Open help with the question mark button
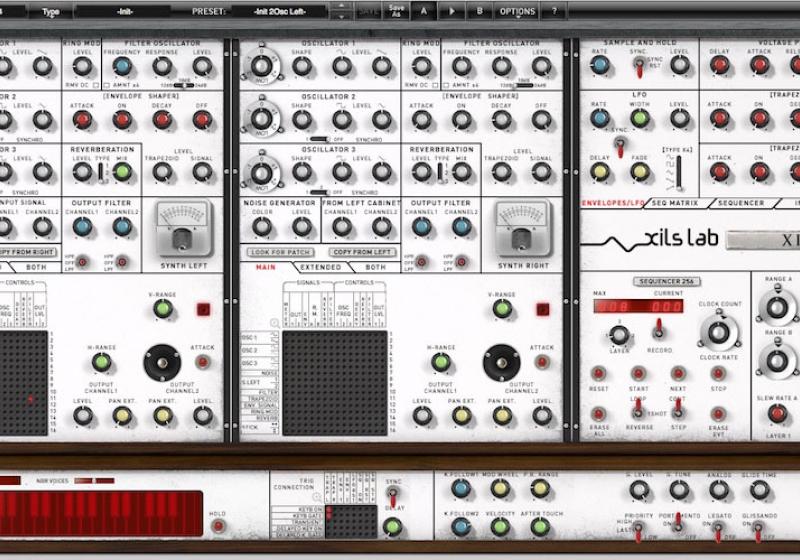This screenshot has height=560, width=800. point(555,11)
